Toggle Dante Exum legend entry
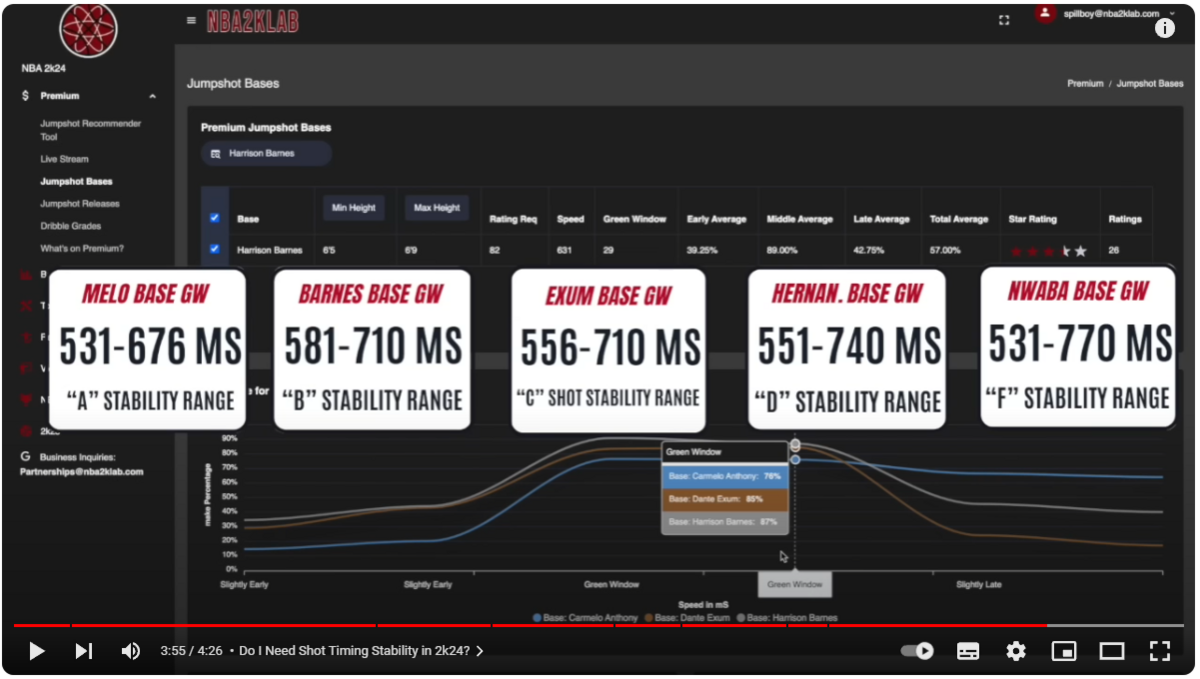This screenshot has height=679, width=1200. coord(688,618)
